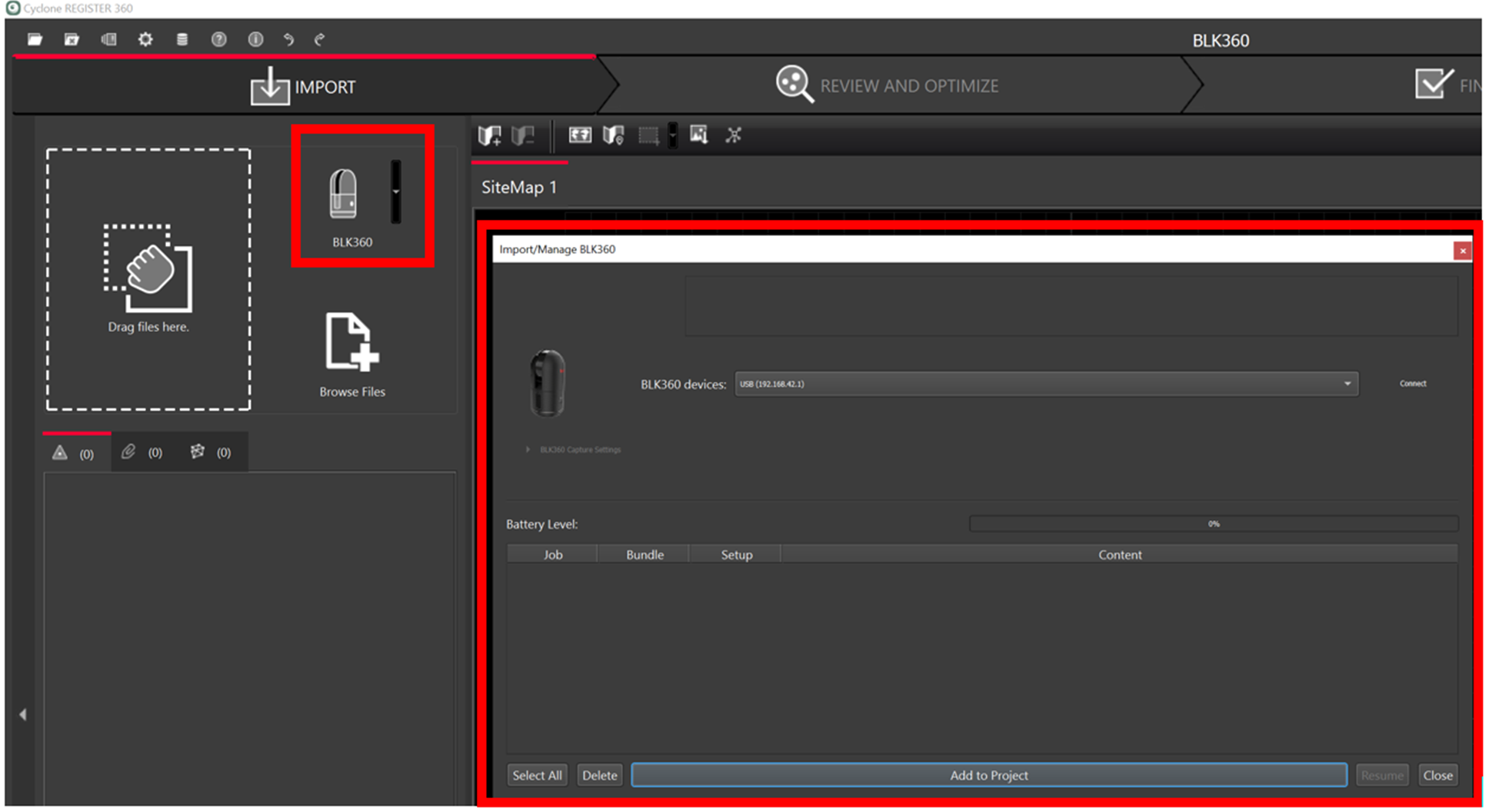Click the Drag files here drop area
Image resolution: width=1489 pixels, height=812 pixels.
(148, 279)
